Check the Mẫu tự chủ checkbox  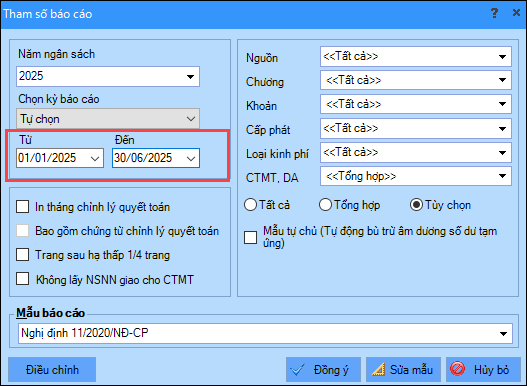click(250, 237)
